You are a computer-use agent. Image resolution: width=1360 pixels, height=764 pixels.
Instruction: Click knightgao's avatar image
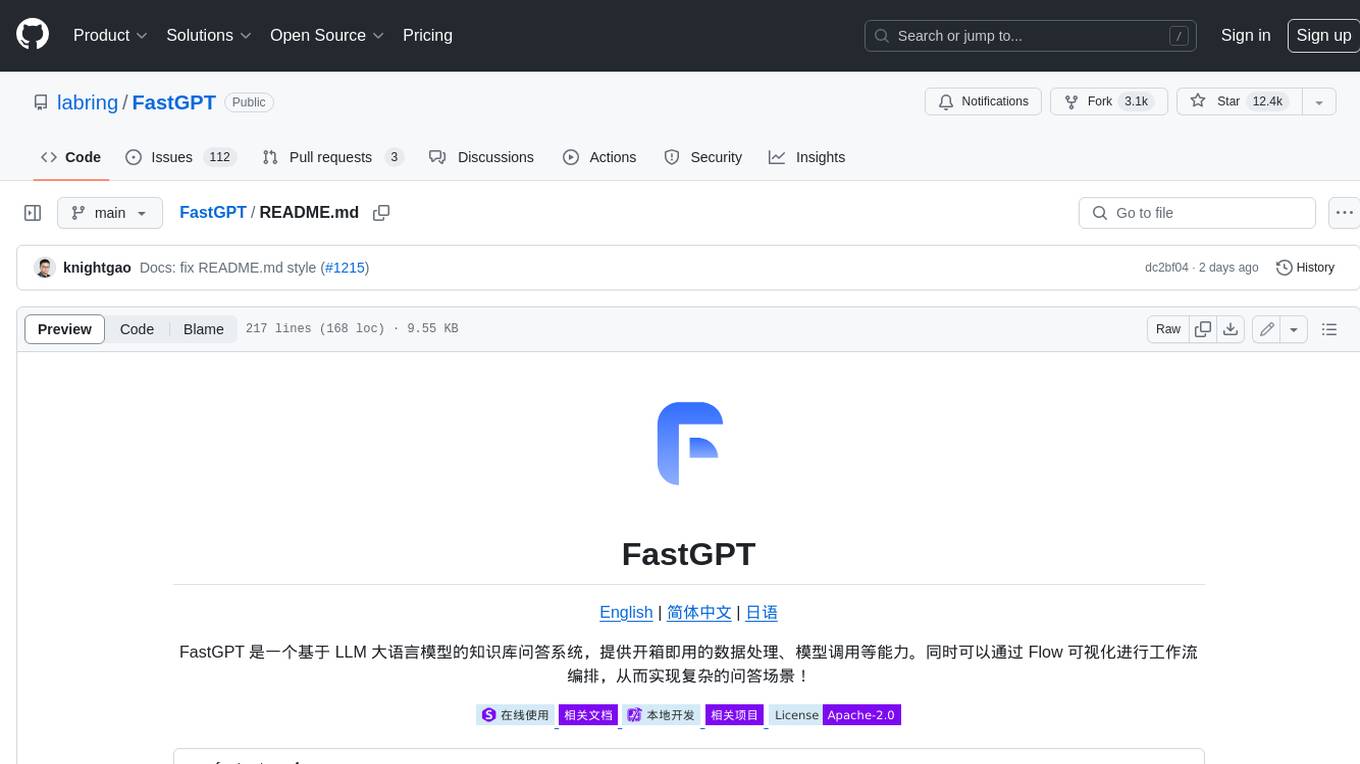44,268
